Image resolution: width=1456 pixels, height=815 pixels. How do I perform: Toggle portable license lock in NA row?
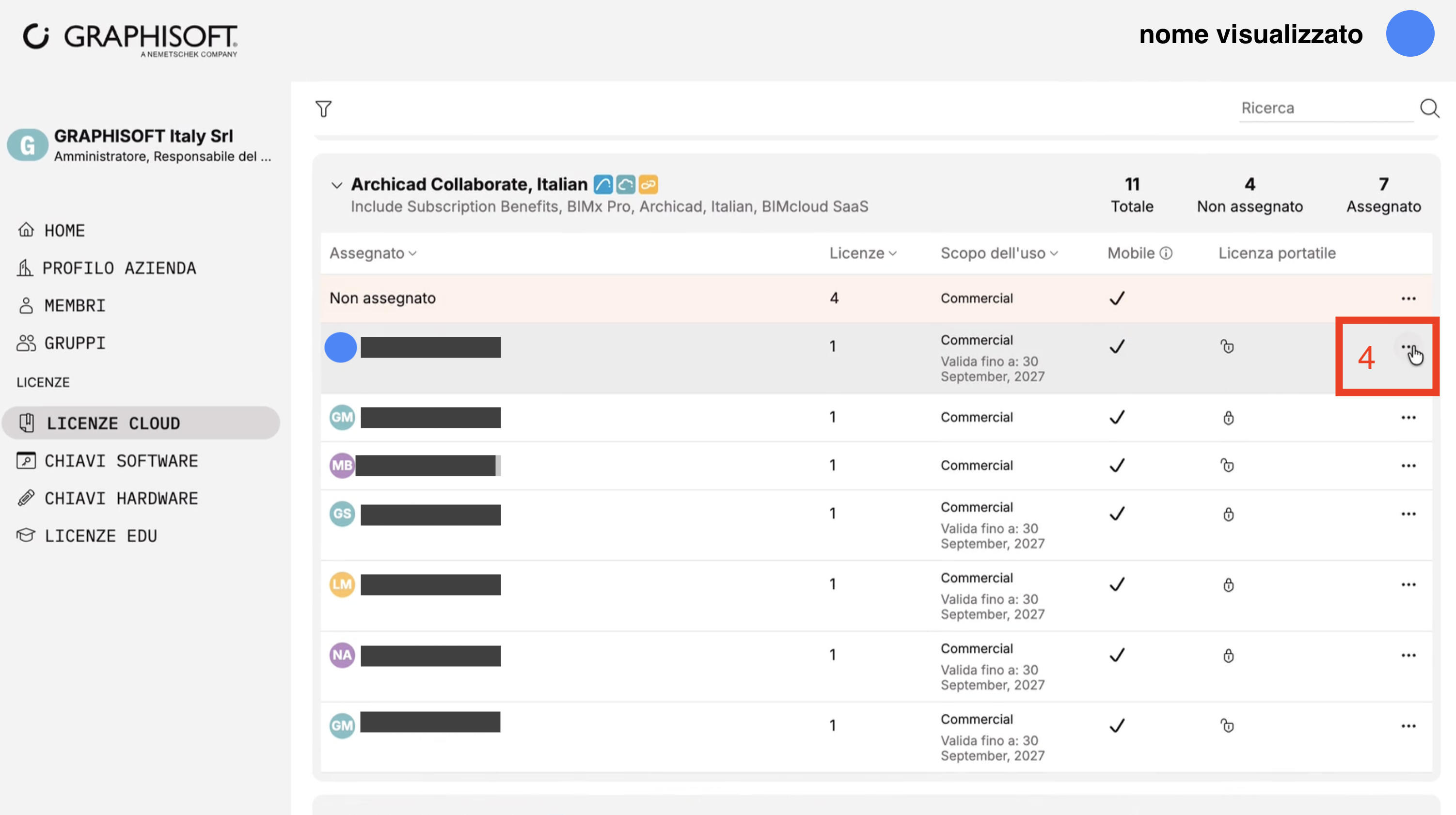1228,656
